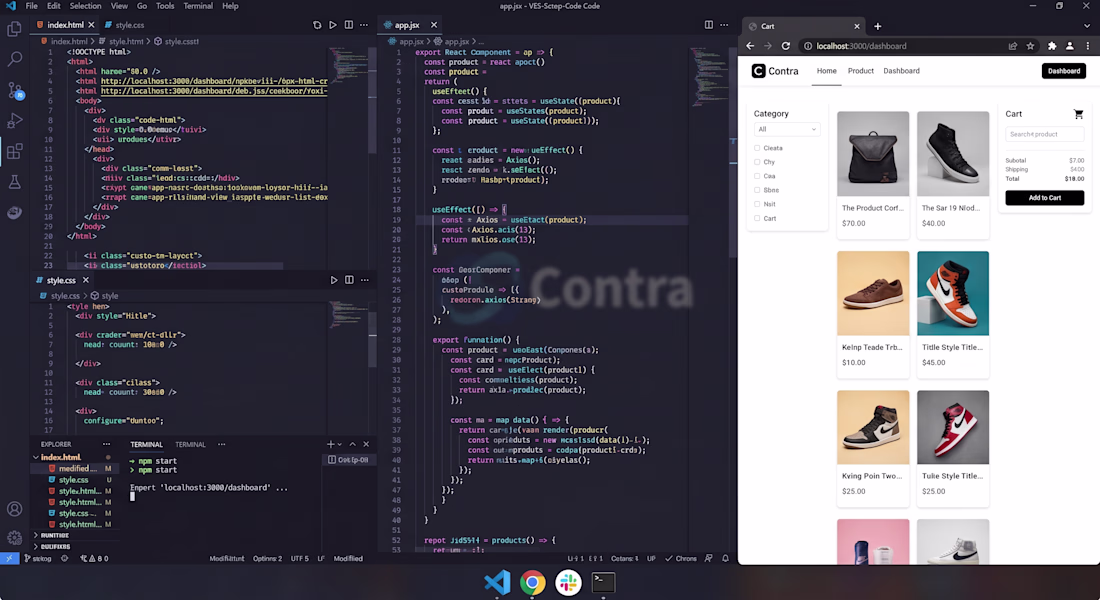Viewport: 1100px width, 600px height.
Task: Open the Explorer view in the activity bar
Action: tap(14, 29)
